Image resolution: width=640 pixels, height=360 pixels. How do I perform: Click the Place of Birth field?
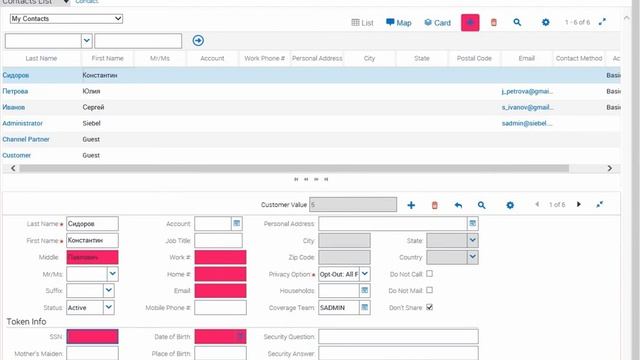220,353
